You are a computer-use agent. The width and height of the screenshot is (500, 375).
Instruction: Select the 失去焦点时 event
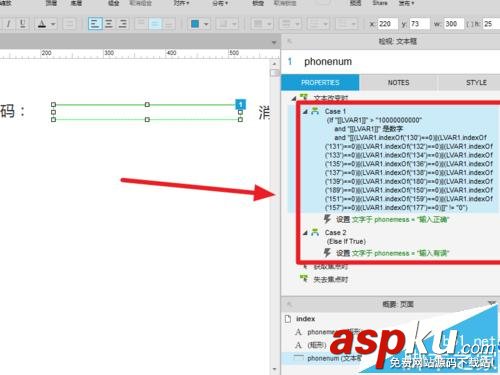[x=331, y=279]
